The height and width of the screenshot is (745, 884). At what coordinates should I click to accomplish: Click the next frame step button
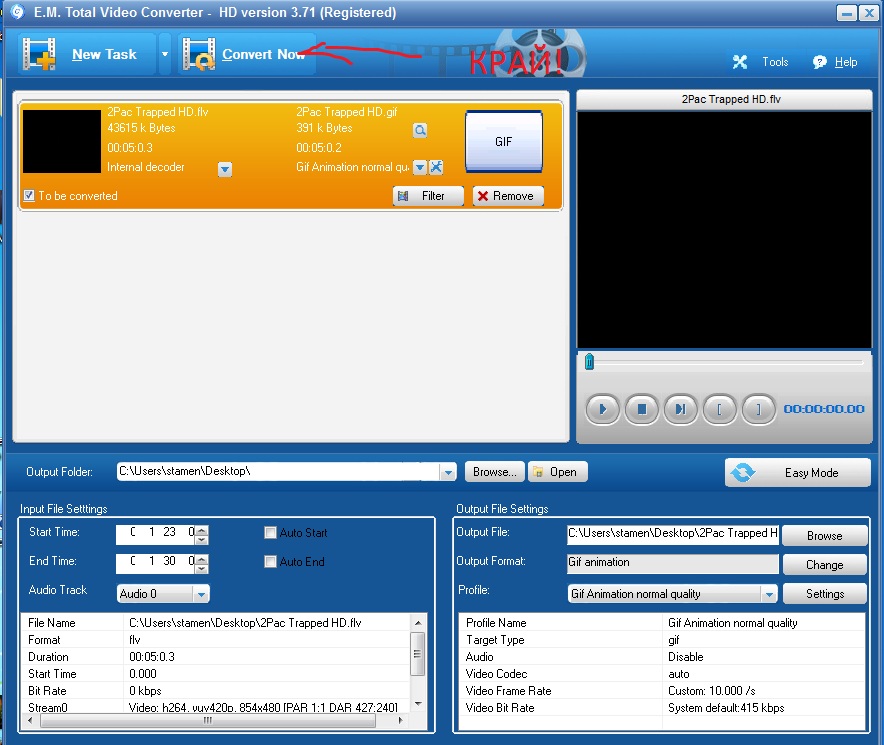pyautogui.click(x=680, y=409)
